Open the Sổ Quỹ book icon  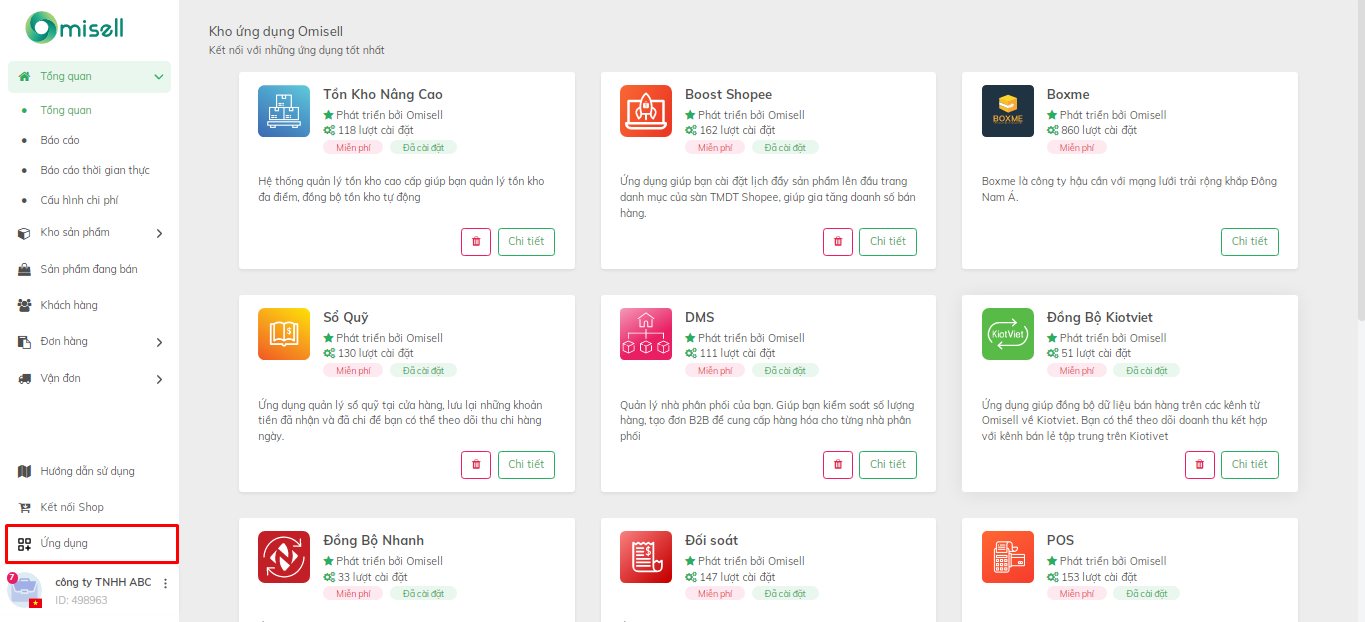pos(284,334)
